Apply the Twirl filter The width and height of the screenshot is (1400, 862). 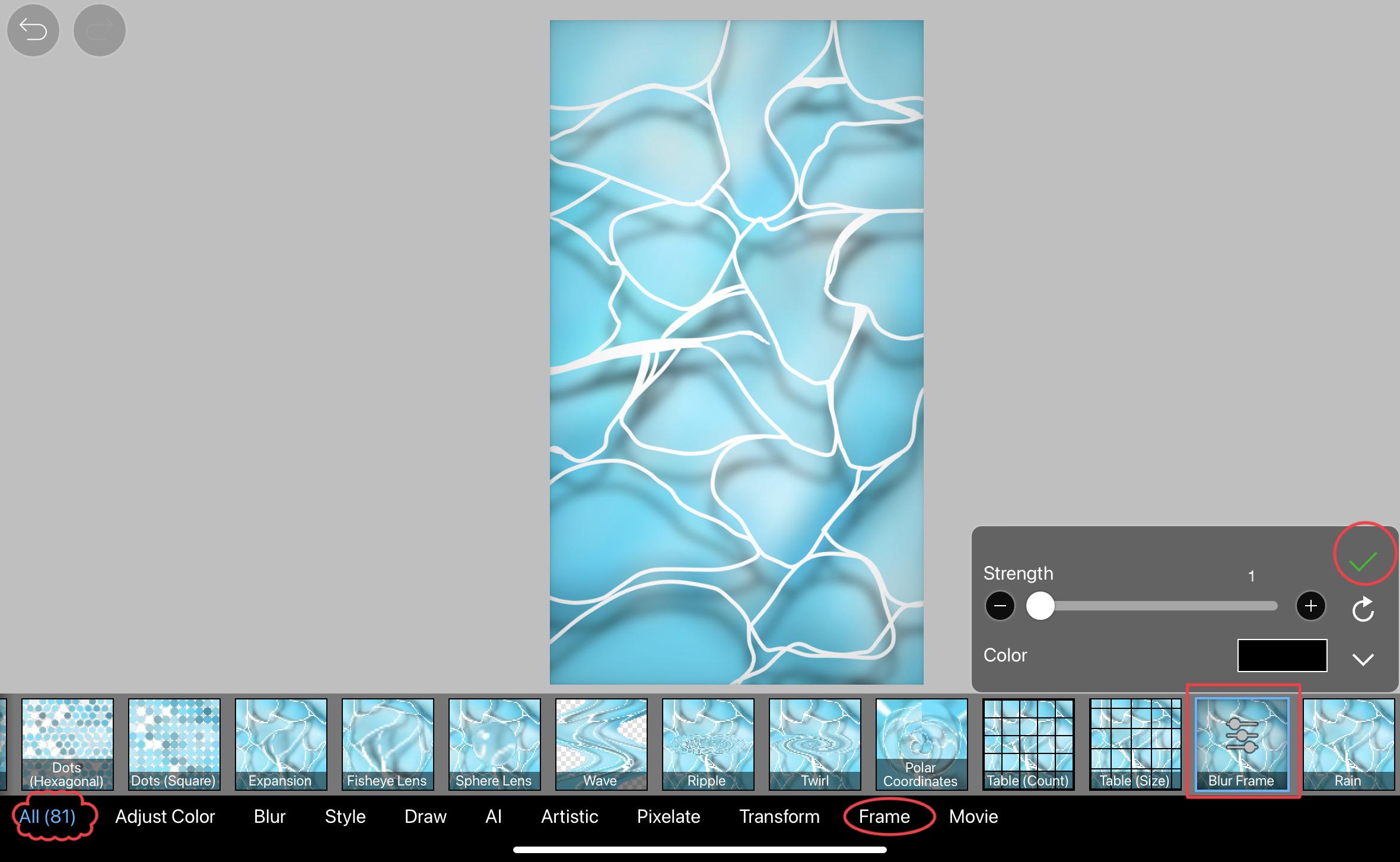(814, 744)
